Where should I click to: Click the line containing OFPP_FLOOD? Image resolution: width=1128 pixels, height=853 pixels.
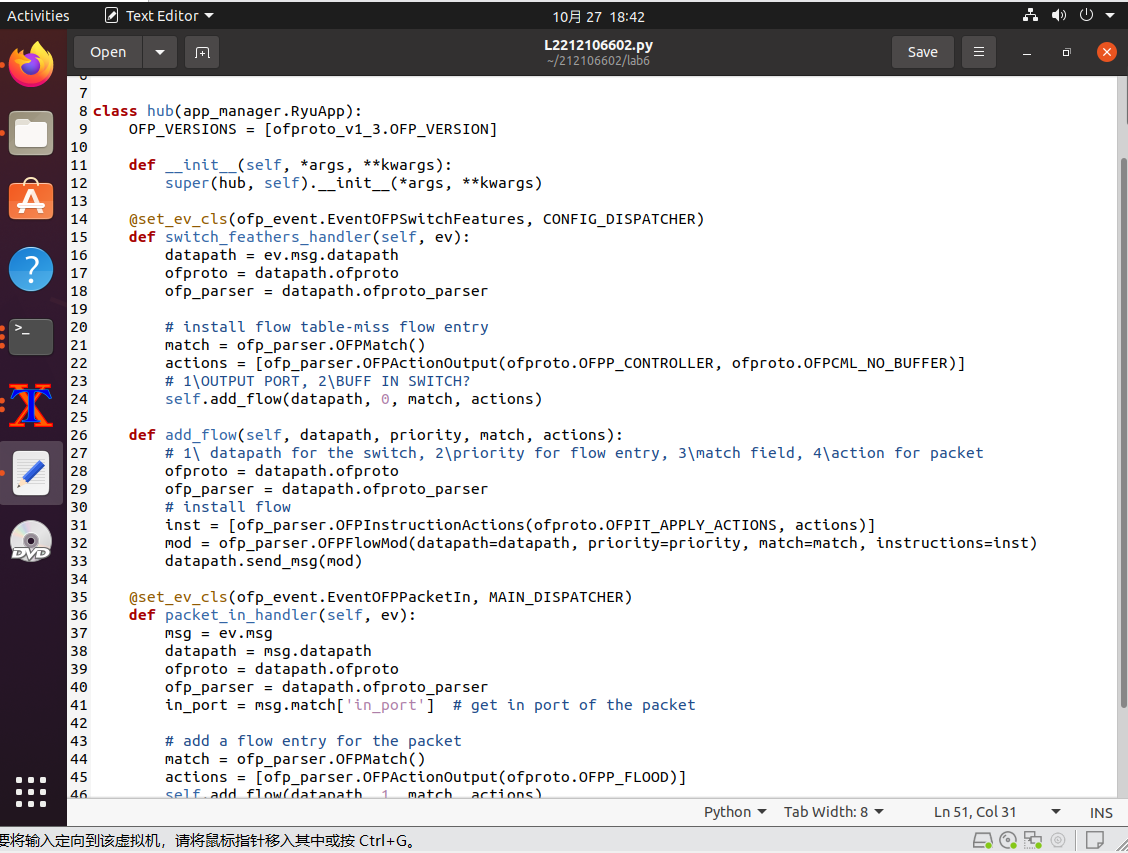(x=425, y=777)
